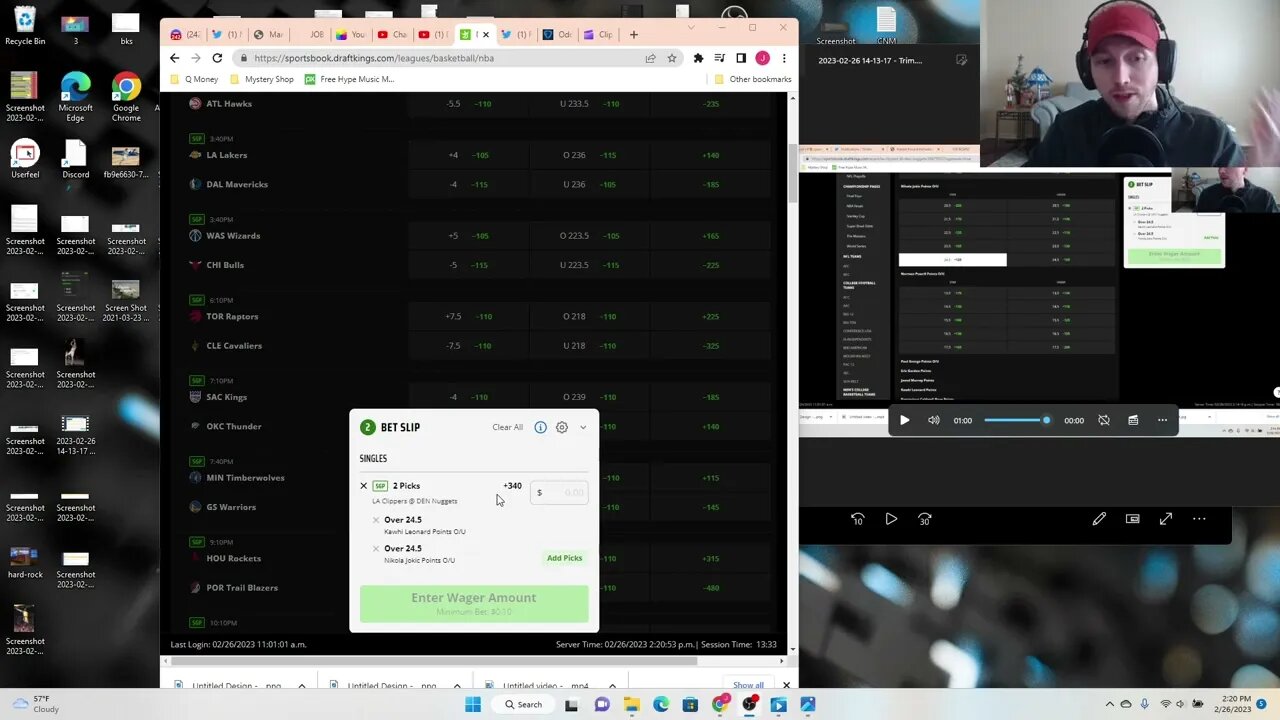
Task: Switch to the Odd browser tab
Action: 558,34
